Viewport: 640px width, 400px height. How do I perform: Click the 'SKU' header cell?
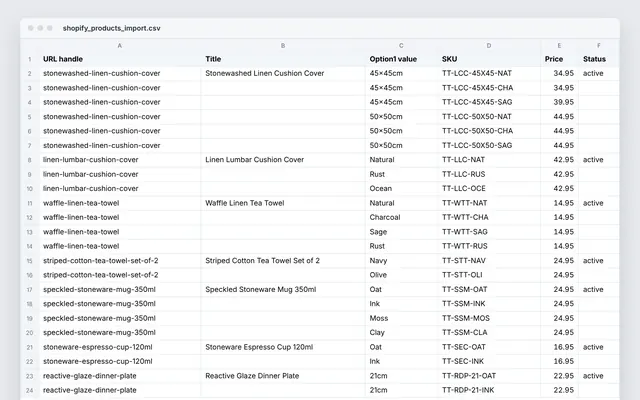489,59
